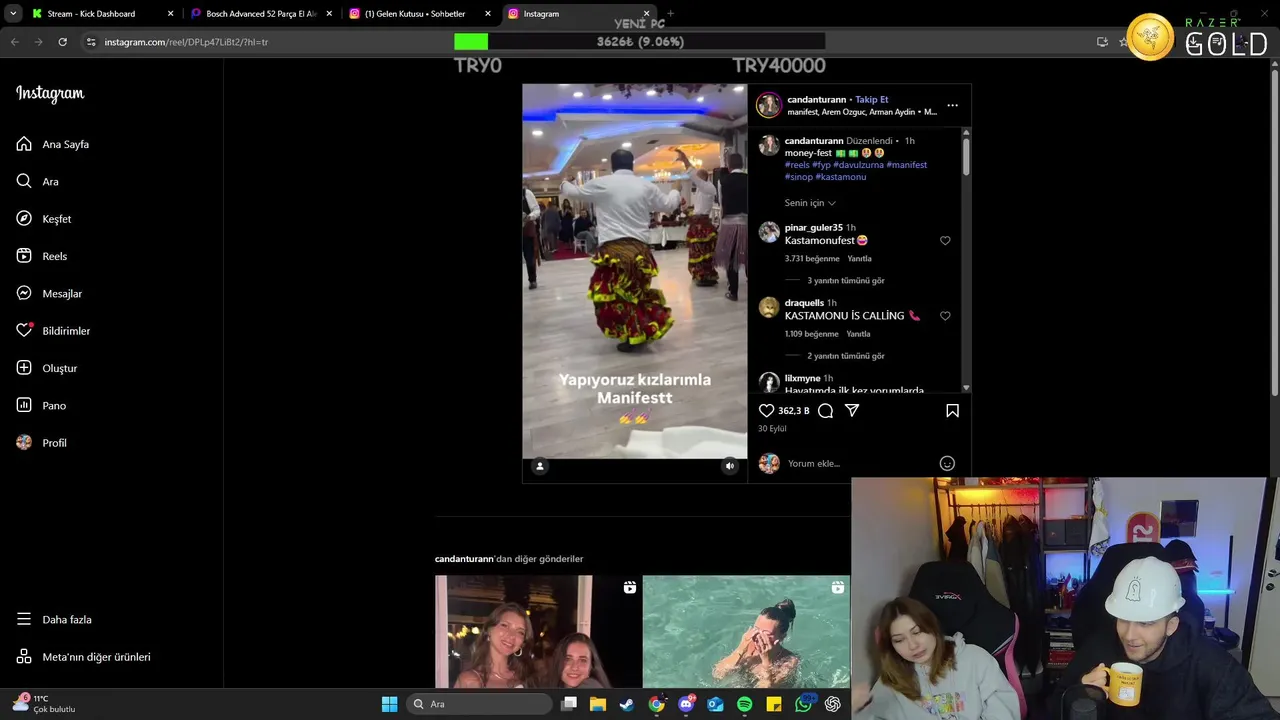Show tagged people icon on reel
The image size is (1280, 720).
[x=540, y=466]
